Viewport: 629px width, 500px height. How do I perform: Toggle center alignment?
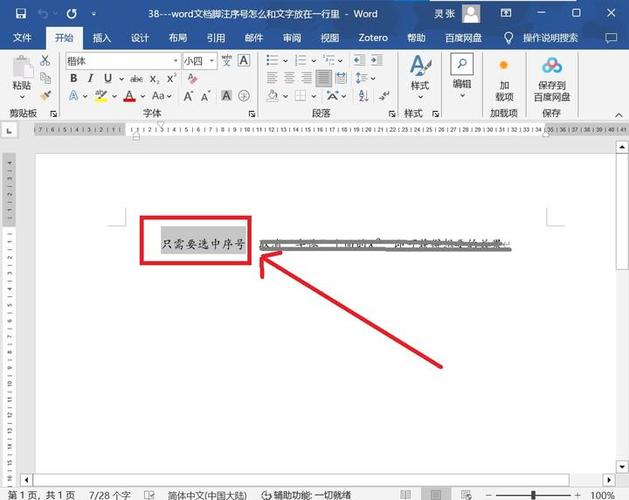pos(289,78)
